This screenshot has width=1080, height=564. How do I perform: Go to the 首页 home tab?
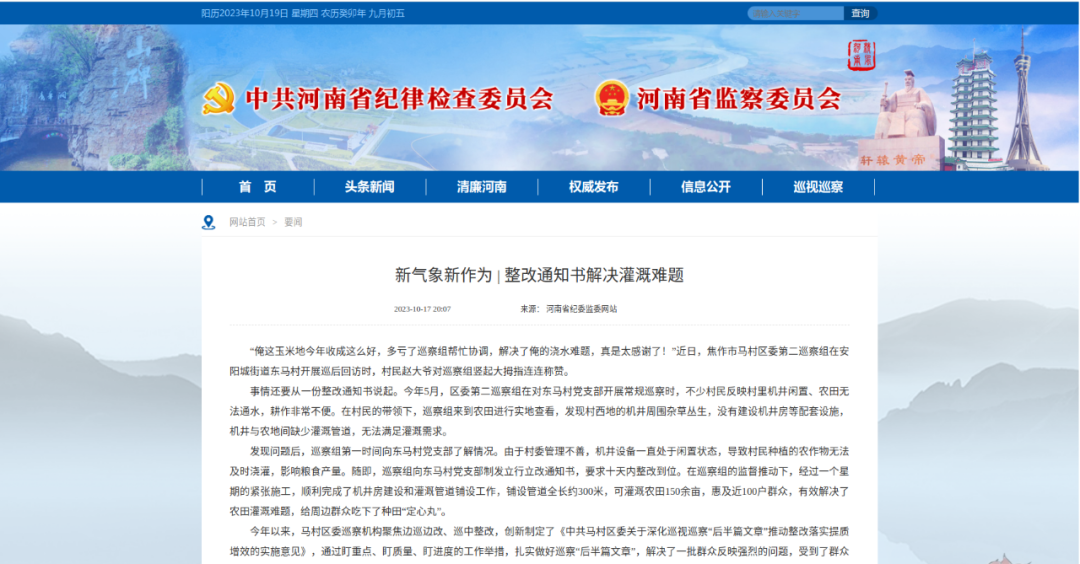coord(257,187)
